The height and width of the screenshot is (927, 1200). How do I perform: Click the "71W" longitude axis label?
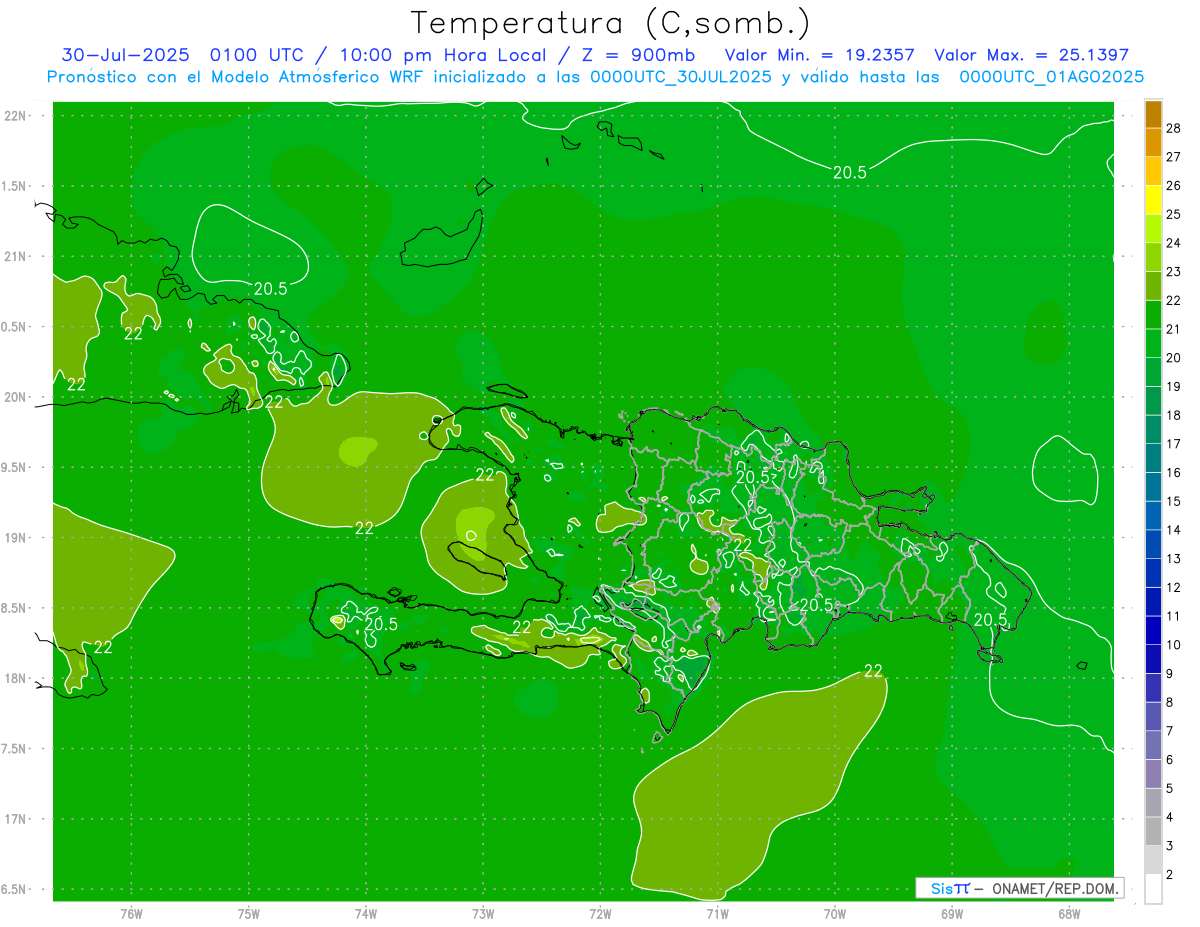[717, 913]
